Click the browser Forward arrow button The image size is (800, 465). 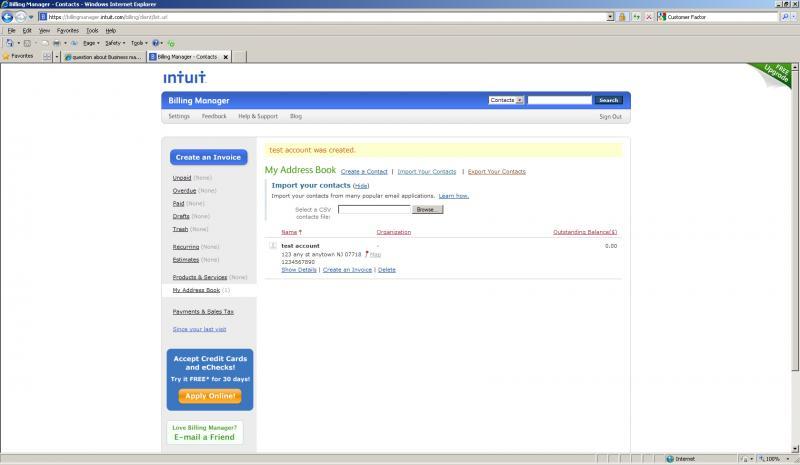20,17
